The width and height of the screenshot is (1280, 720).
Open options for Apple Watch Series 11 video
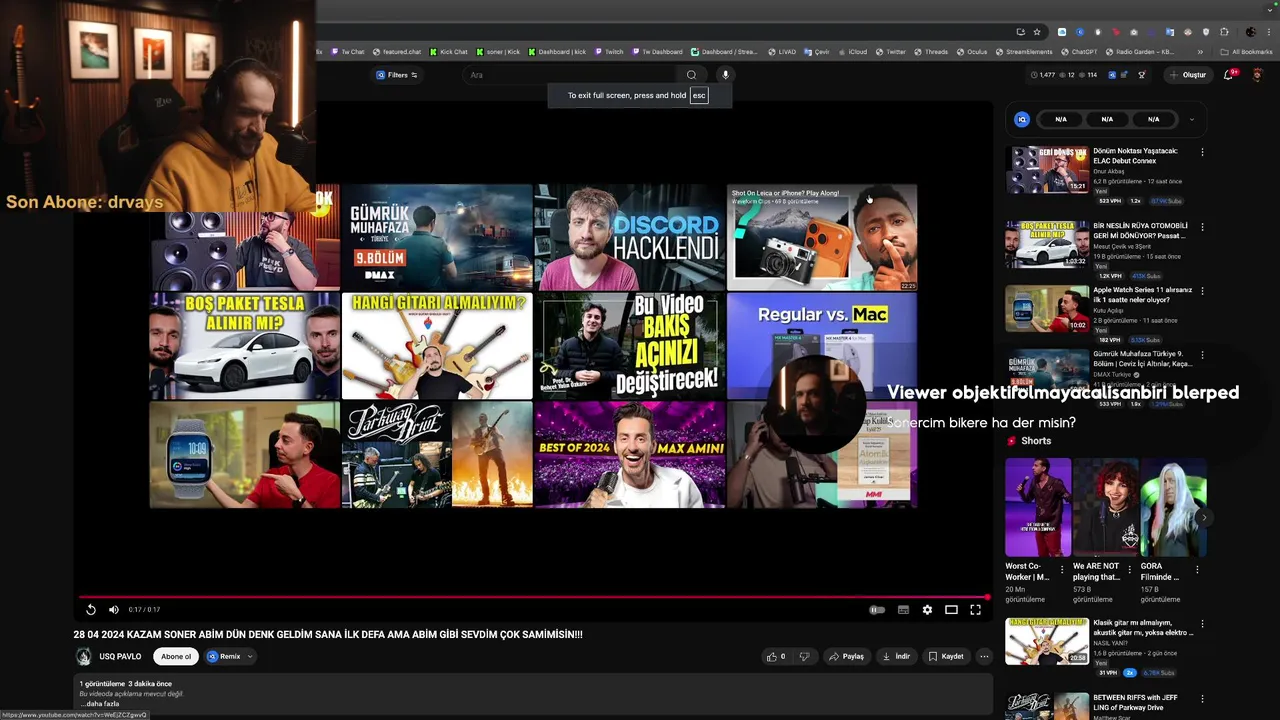click(1202, 291)
